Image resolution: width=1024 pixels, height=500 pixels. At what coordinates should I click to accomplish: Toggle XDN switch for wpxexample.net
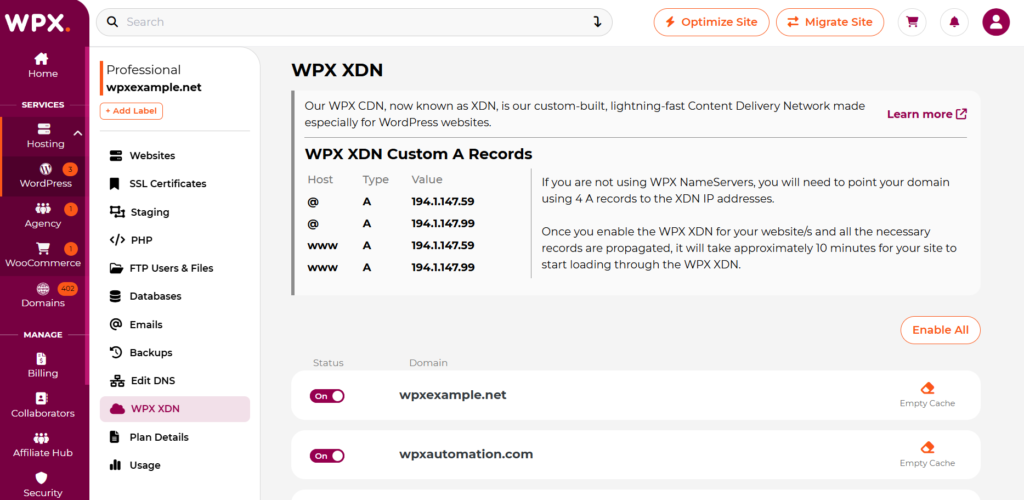click(327, 396)
